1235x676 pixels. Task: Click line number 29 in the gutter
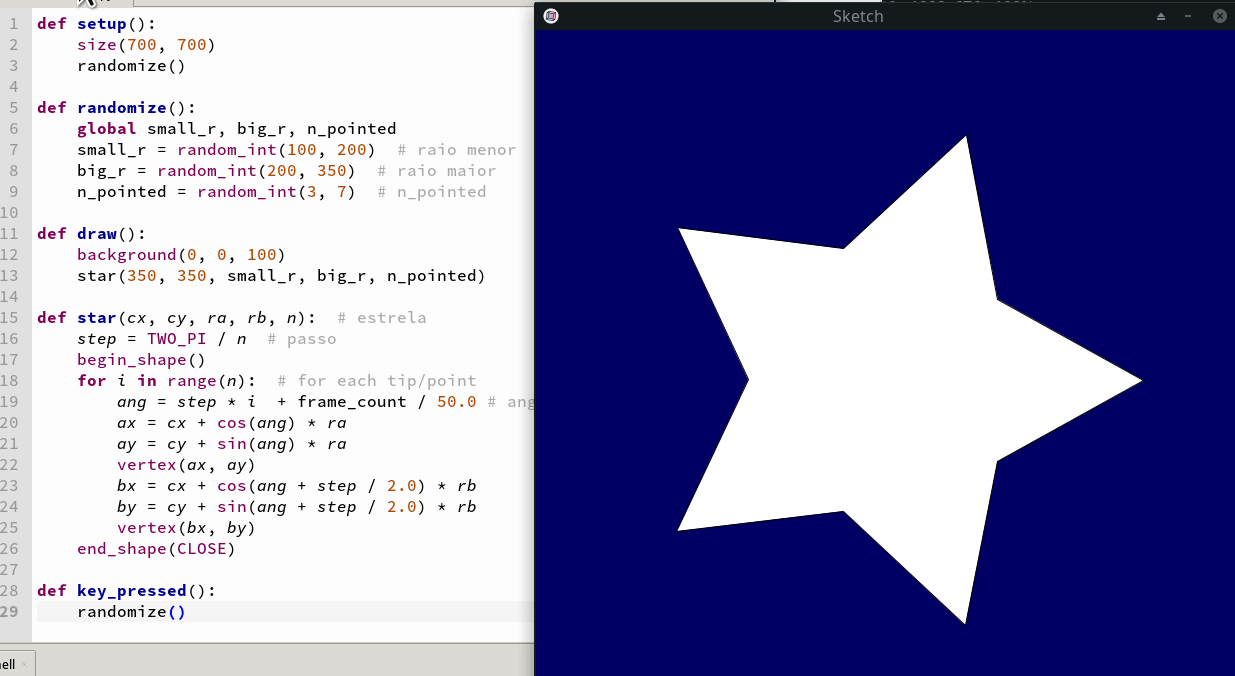coord(13,612)
